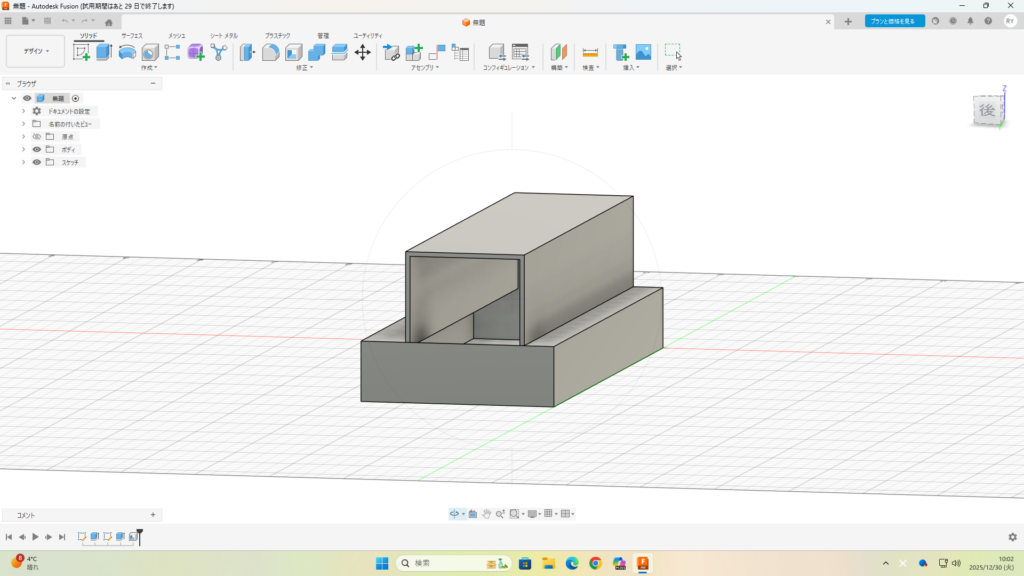This screenshot has height=576, width=1024.
Task: Click the Fillet tool in the modify group
Action: click(270, 52)
